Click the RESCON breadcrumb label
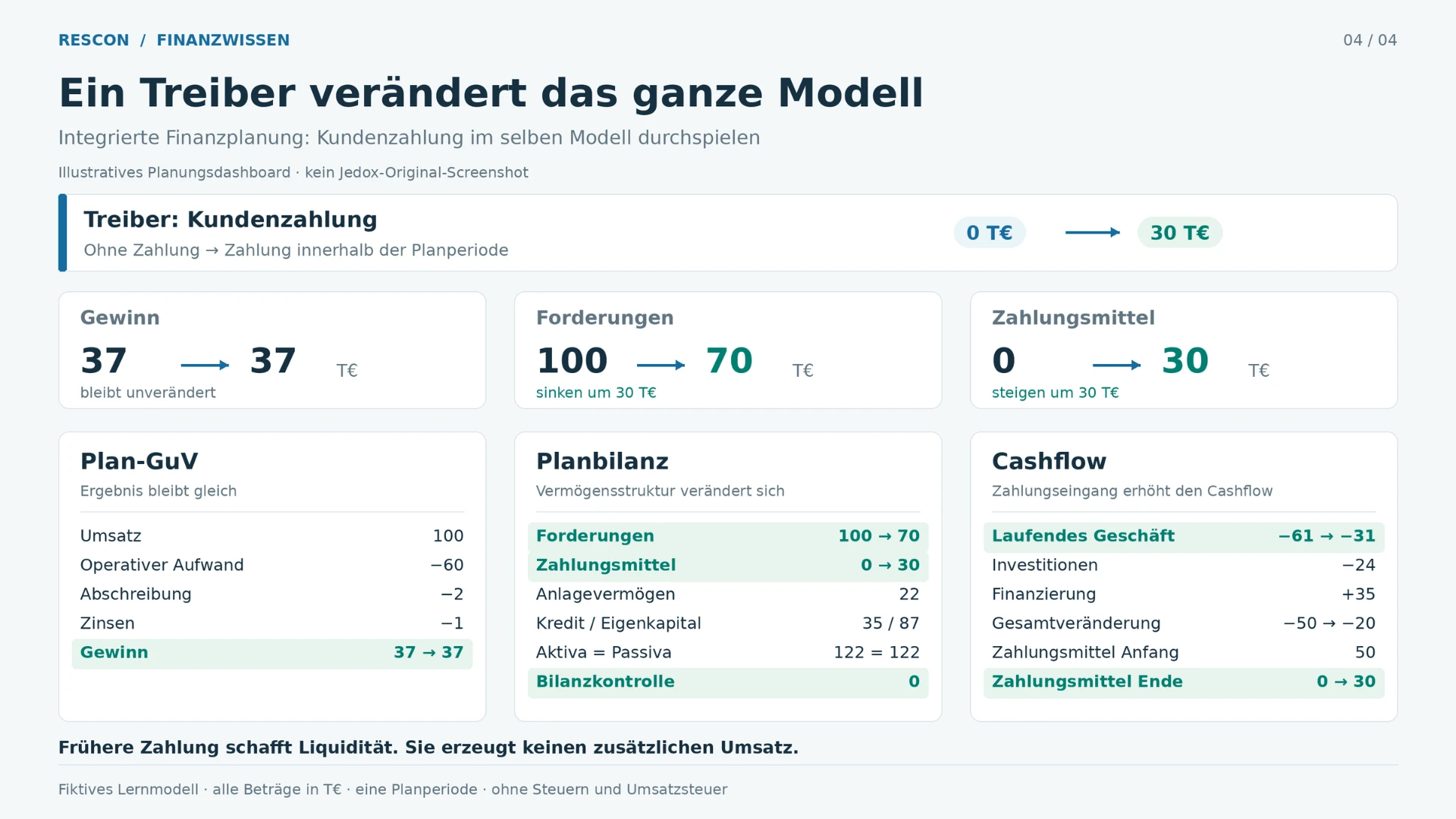 93,40
